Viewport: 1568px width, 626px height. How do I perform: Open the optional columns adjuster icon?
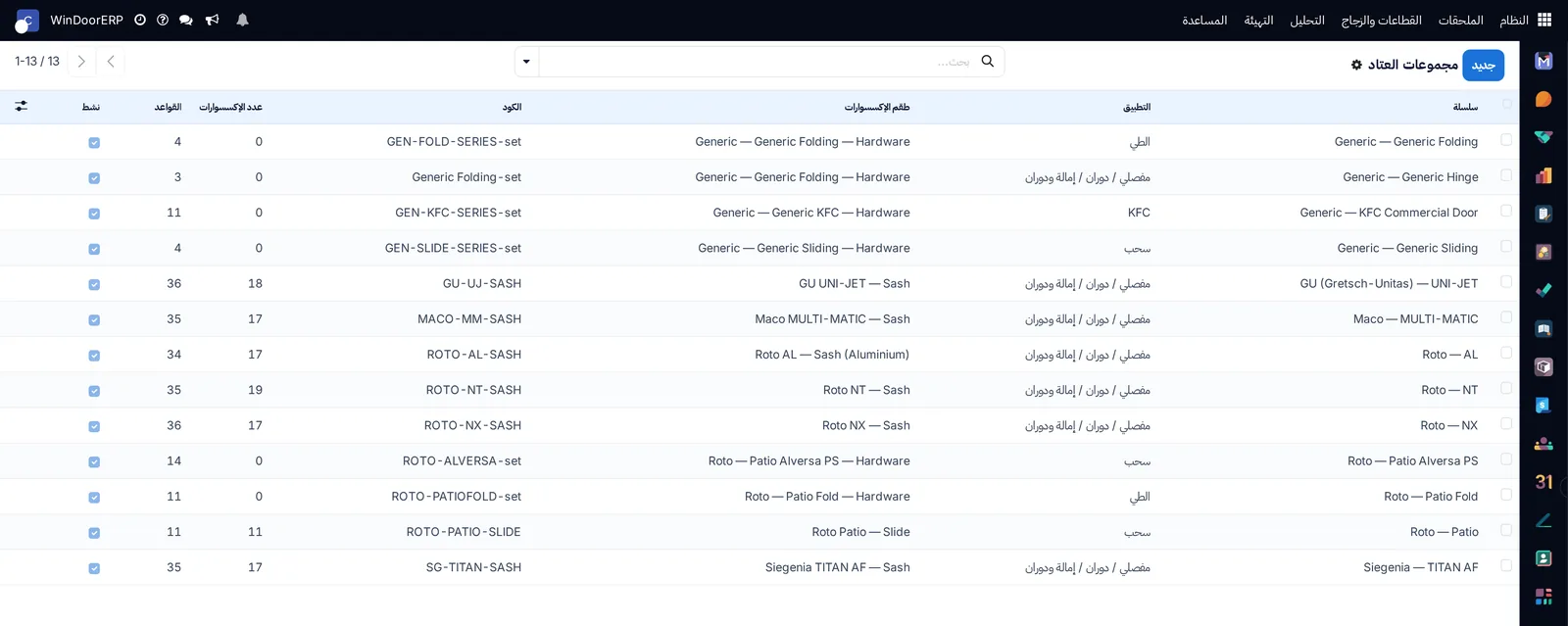click(21, 106)
